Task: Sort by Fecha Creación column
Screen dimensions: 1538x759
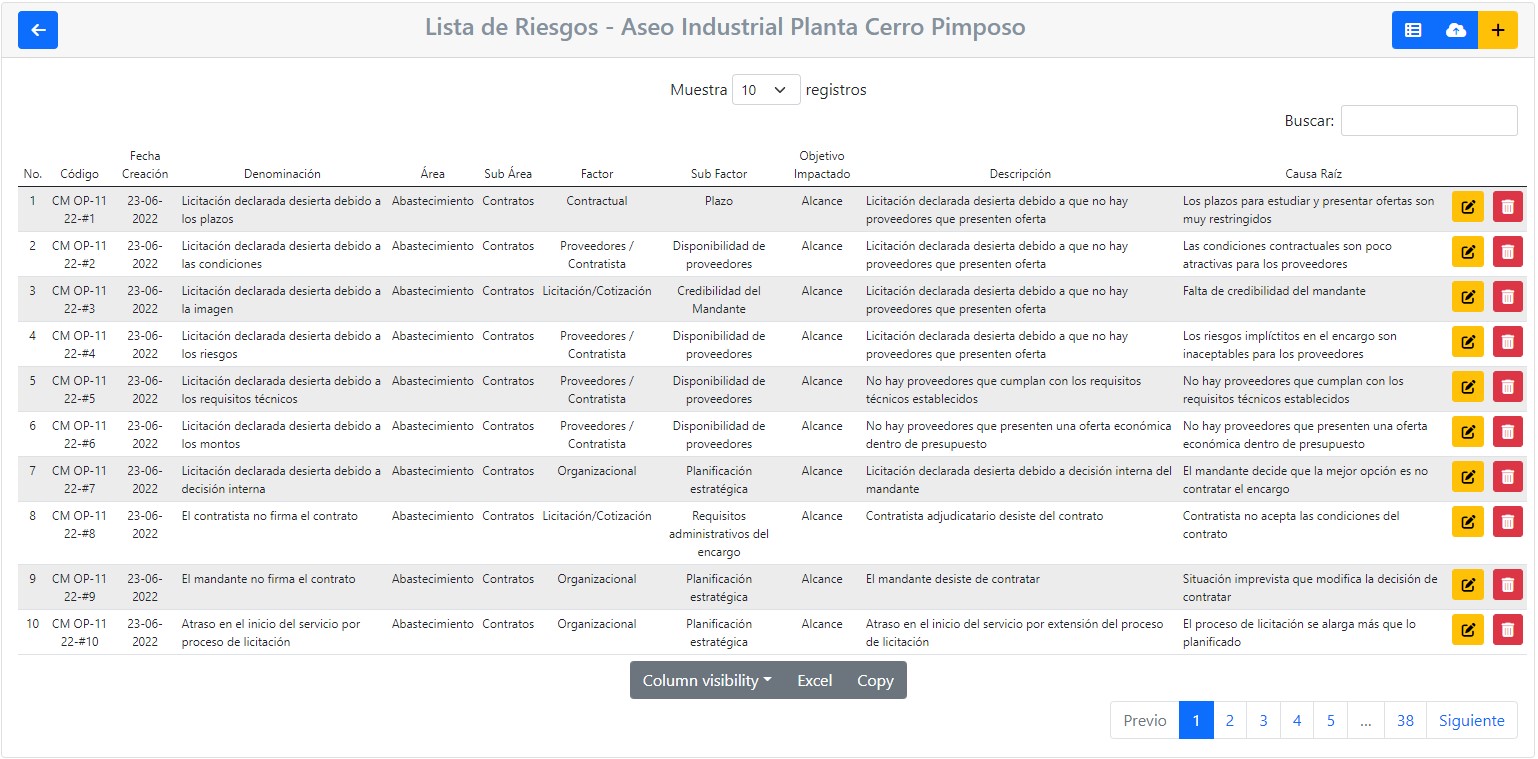Action: point(145,165)
